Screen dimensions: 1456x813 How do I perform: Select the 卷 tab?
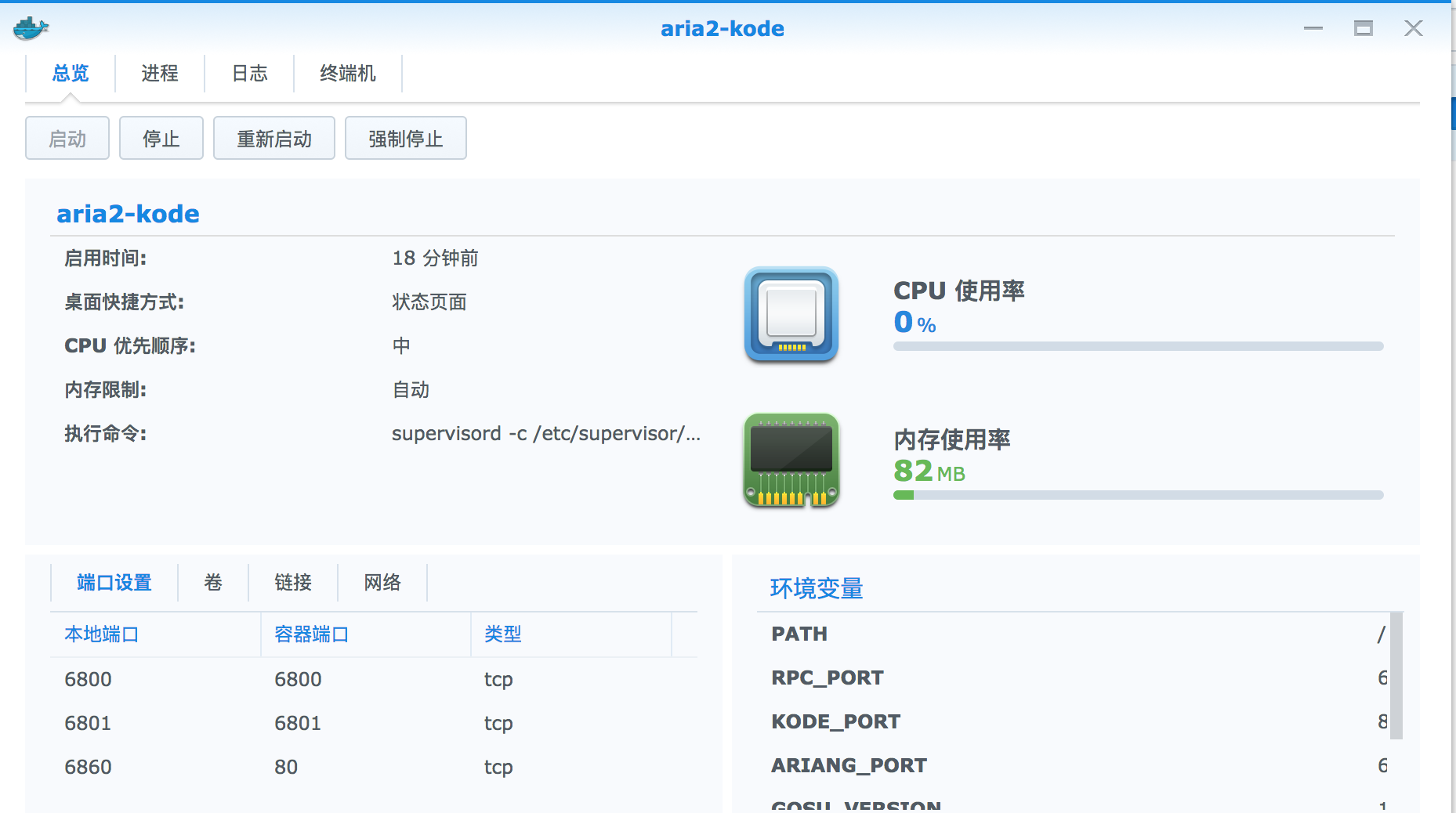pyautogui.click(x=213, y=583)
